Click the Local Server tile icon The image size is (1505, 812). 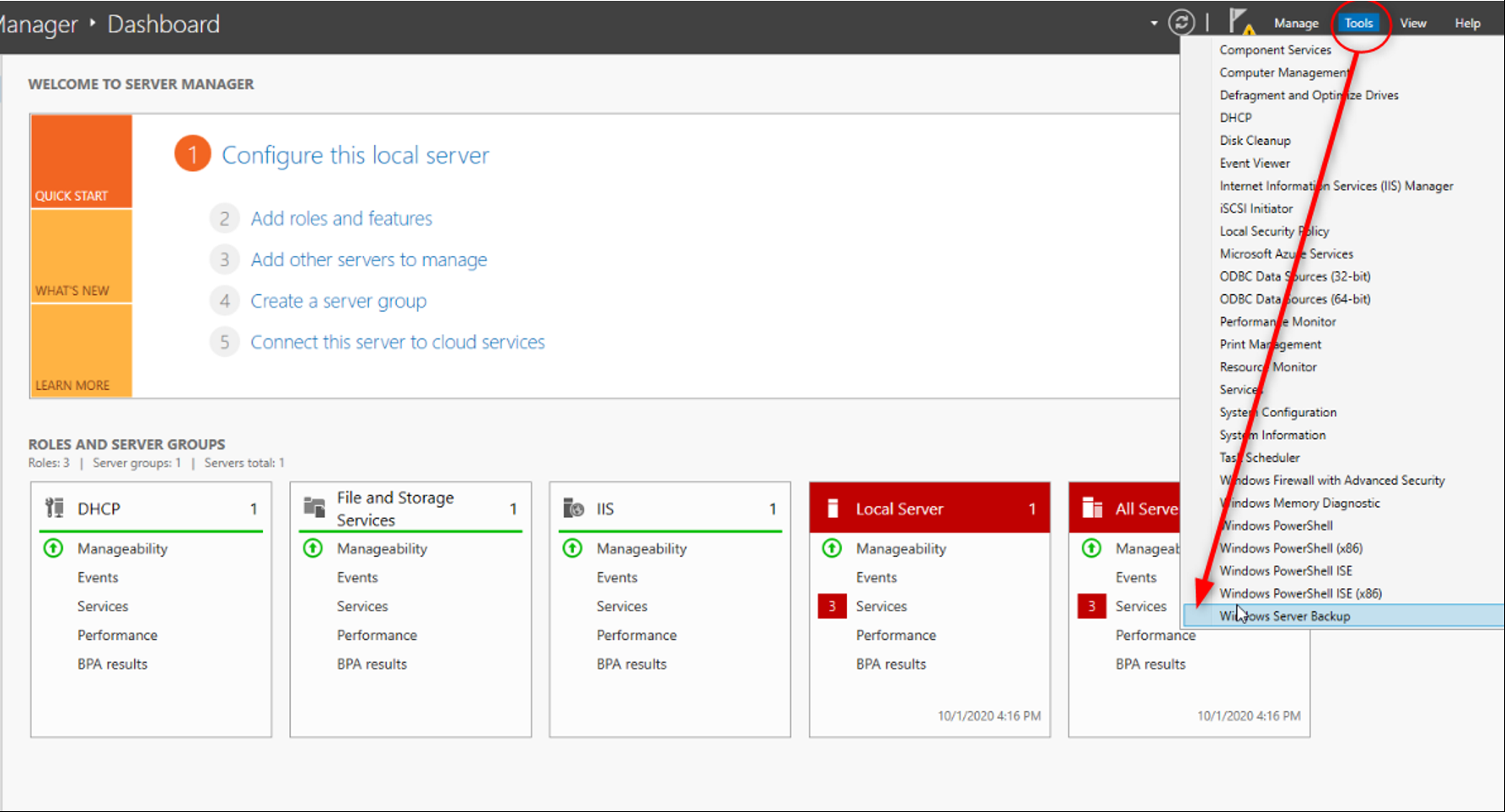833,508
